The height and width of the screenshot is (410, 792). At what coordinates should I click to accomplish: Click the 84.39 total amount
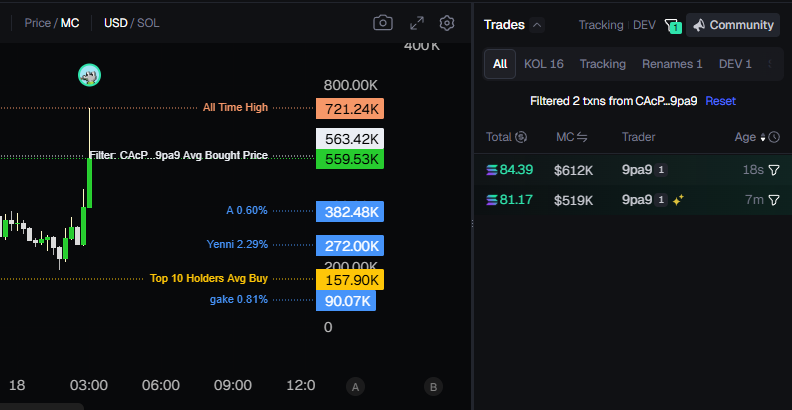click(x=516, y=170)
